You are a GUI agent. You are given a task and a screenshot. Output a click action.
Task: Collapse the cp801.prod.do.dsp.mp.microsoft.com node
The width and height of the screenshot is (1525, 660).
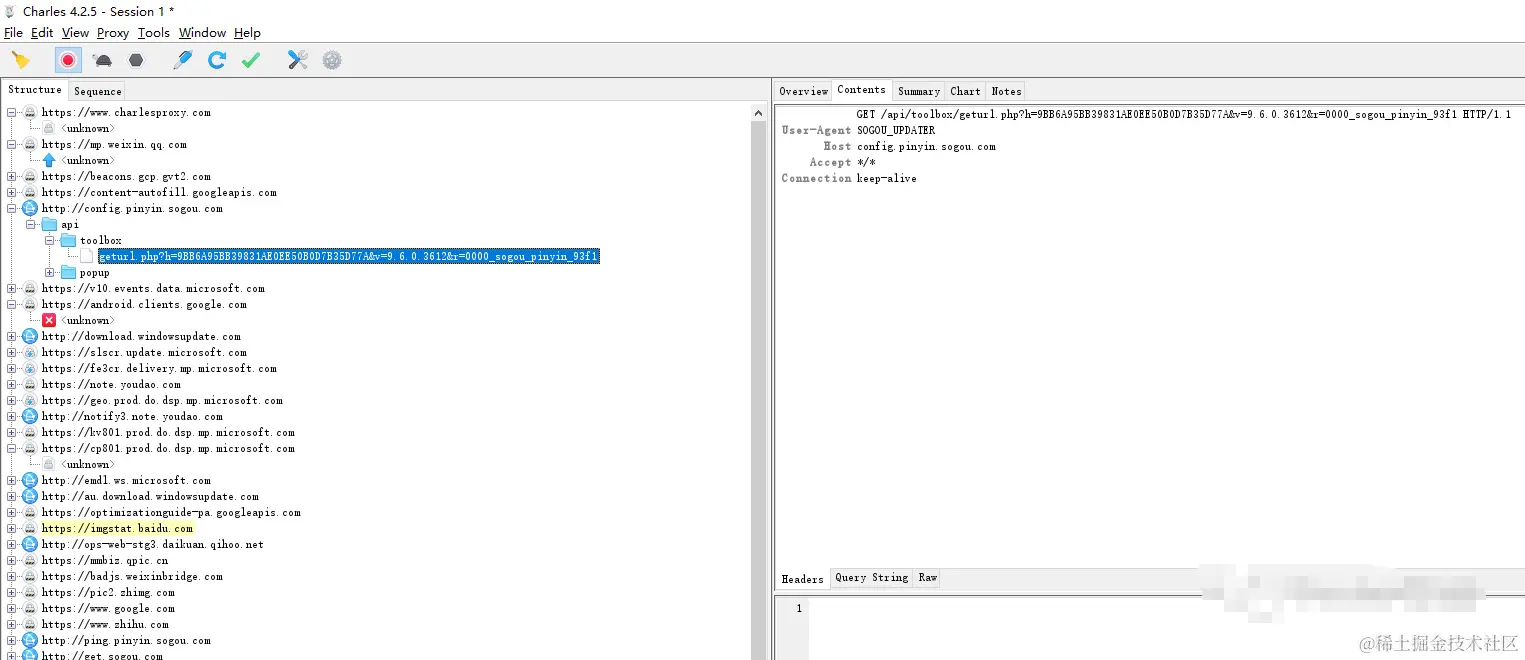tap(12, 449)
